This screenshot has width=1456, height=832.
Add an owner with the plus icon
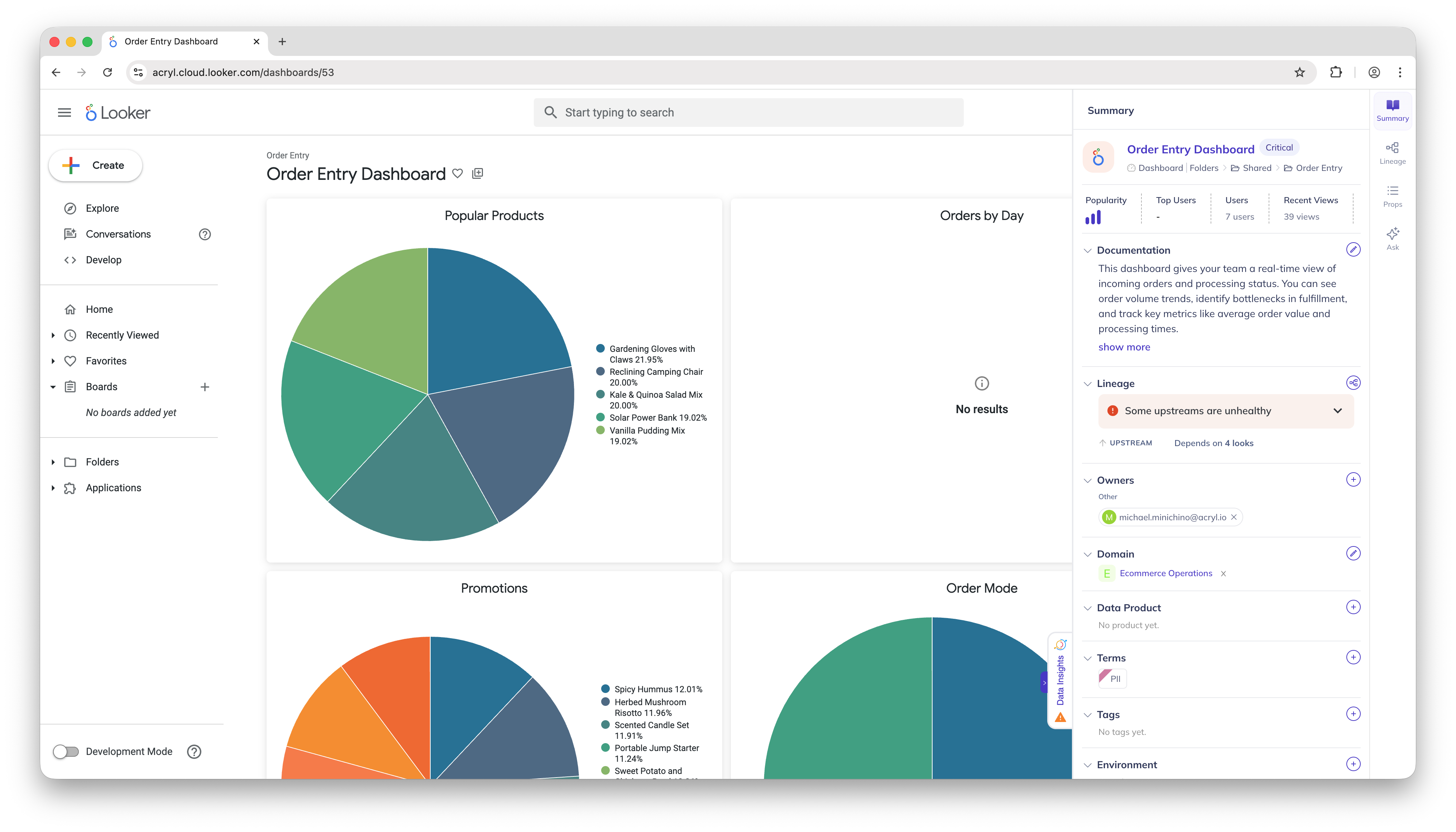coord(1352,479)
